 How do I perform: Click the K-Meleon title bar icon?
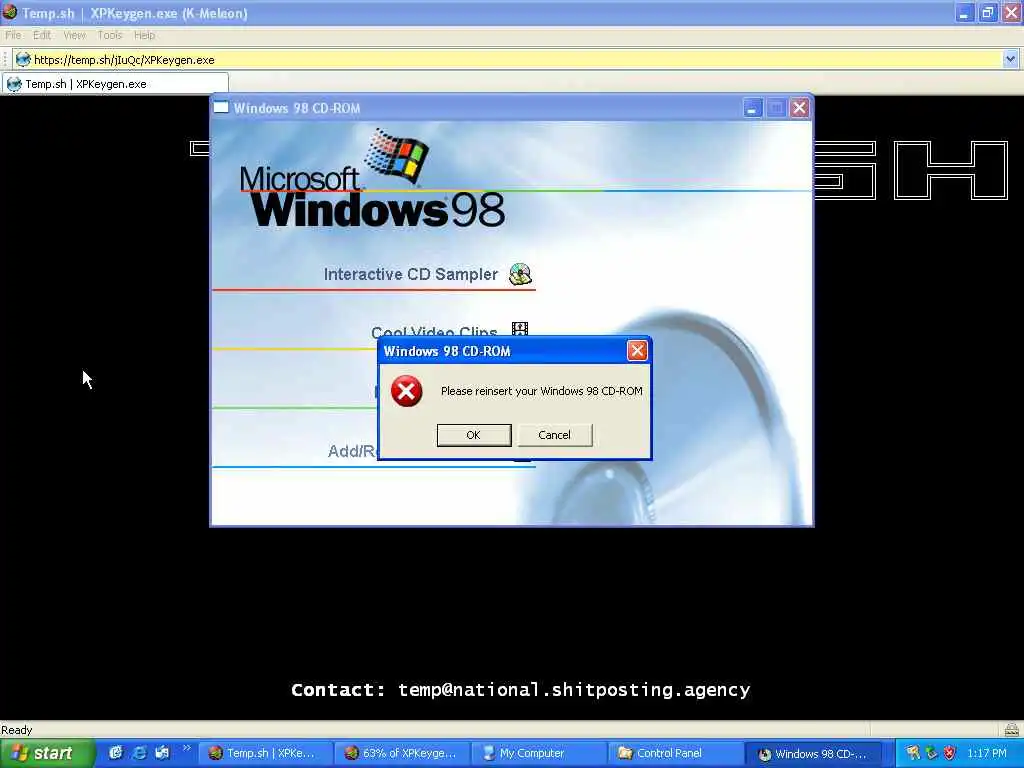pos(10,12)
